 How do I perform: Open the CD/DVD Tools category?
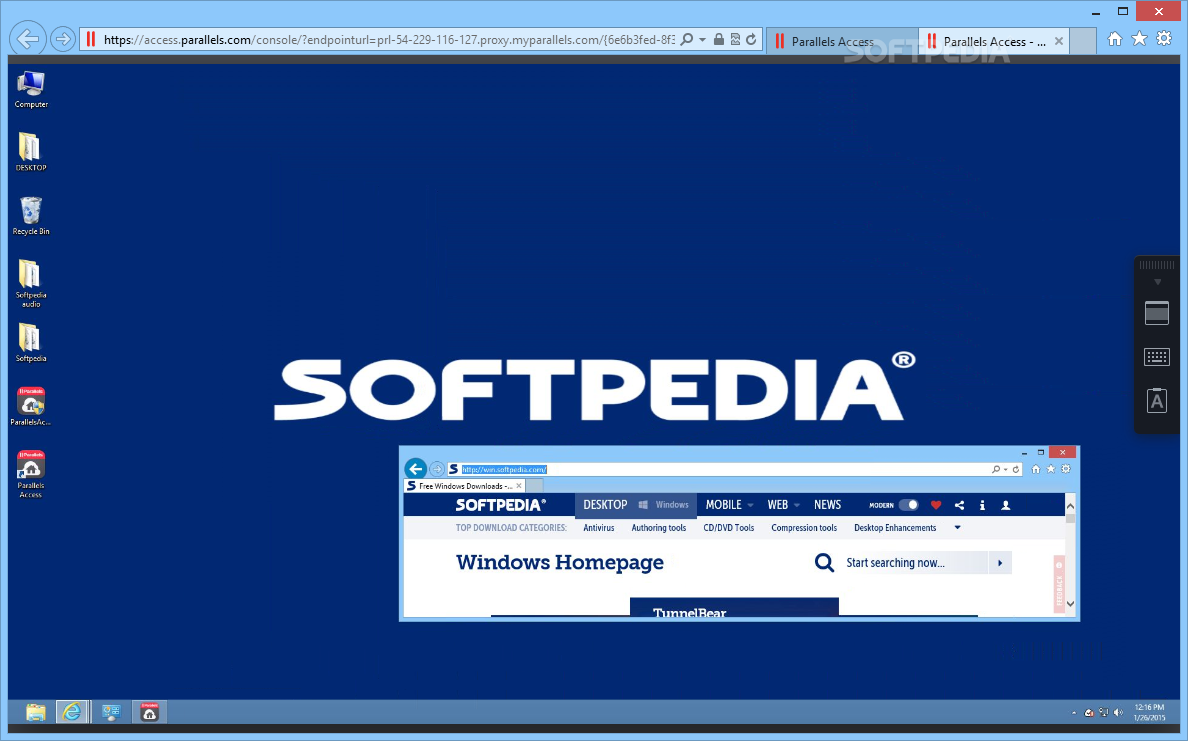(x=729, y=528)
